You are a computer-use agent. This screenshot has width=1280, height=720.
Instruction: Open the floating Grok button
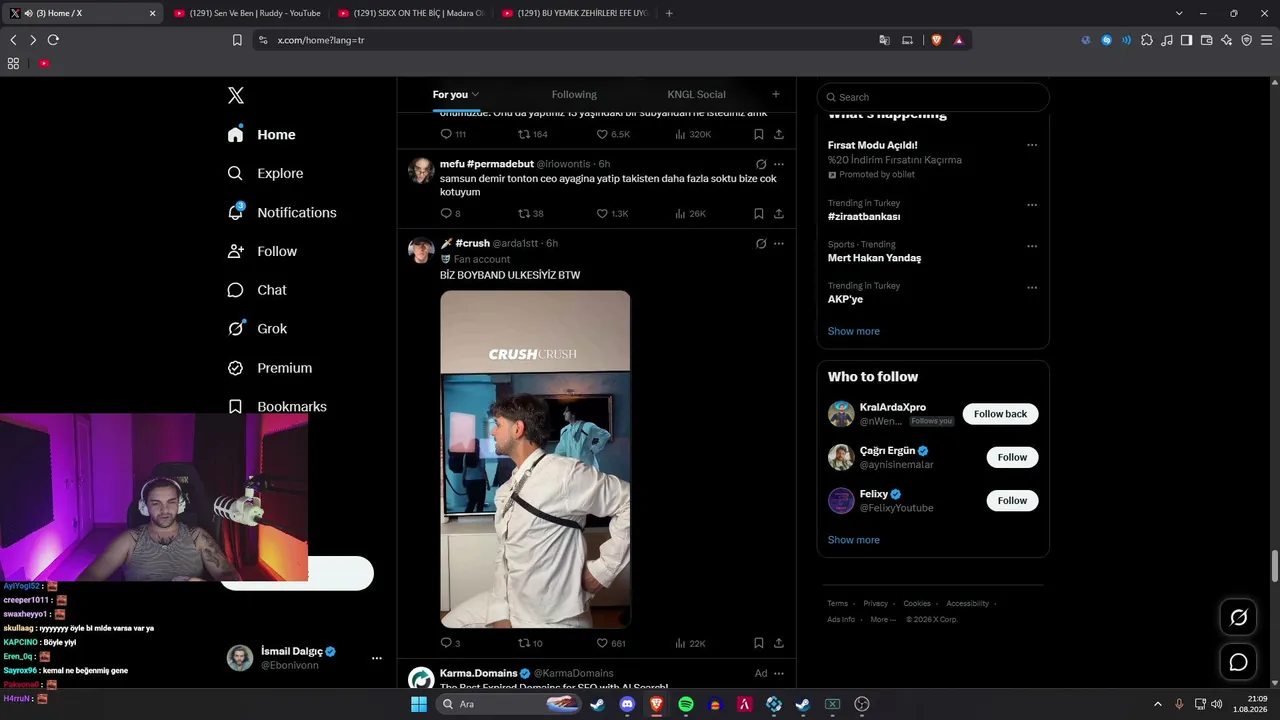click(1238, 618)
